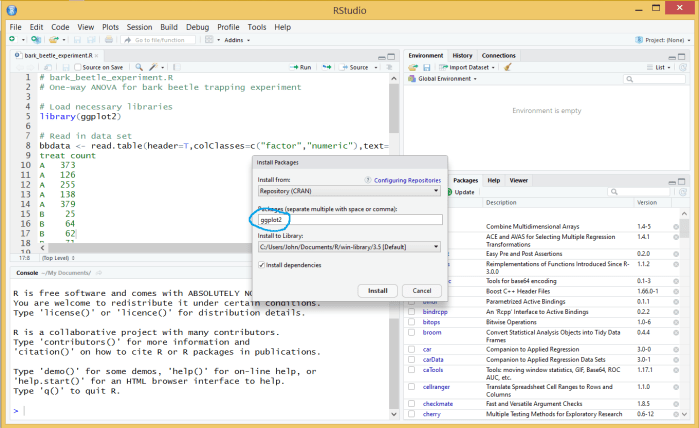Viewport: 699px width, 428px height.
Task: Switch to the Connections tab
Action: click(x=498, y=56)
